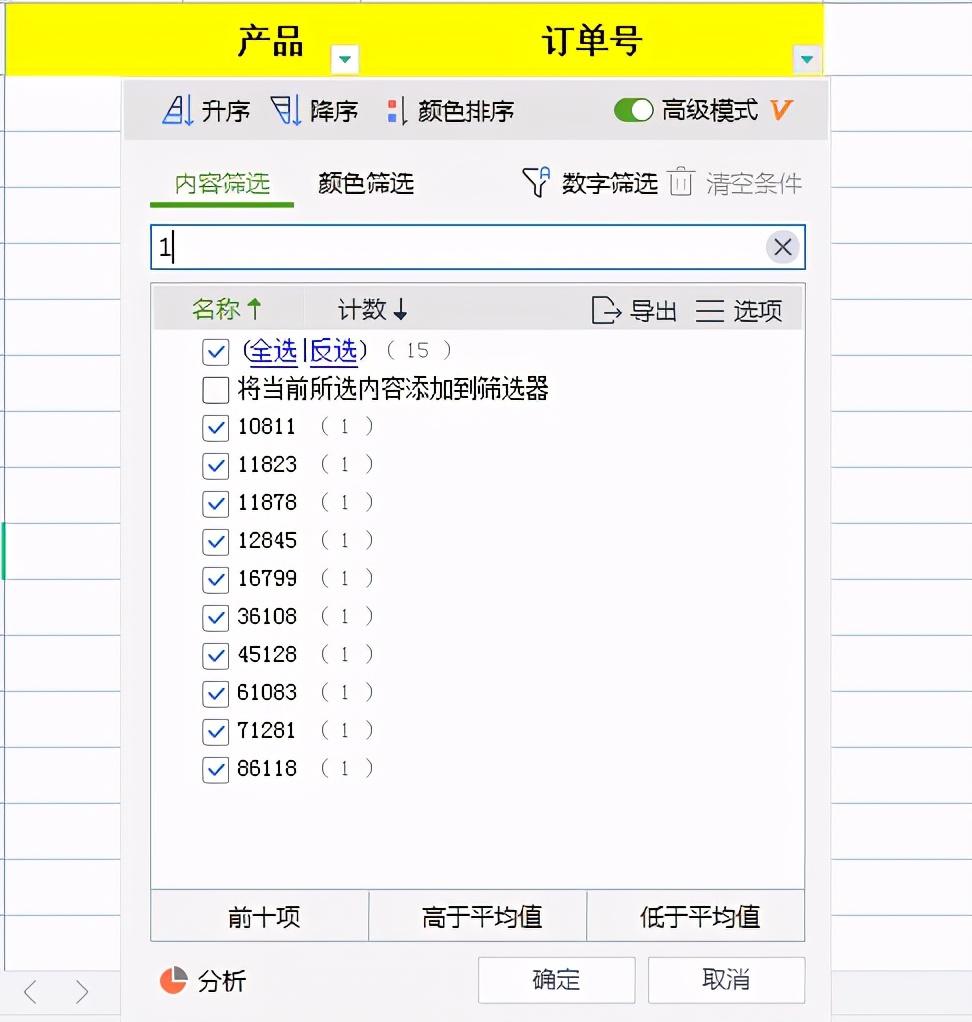Open 颜色排序 color sort
Viewport: 972px width, 1022px height.
click(450, 111)
